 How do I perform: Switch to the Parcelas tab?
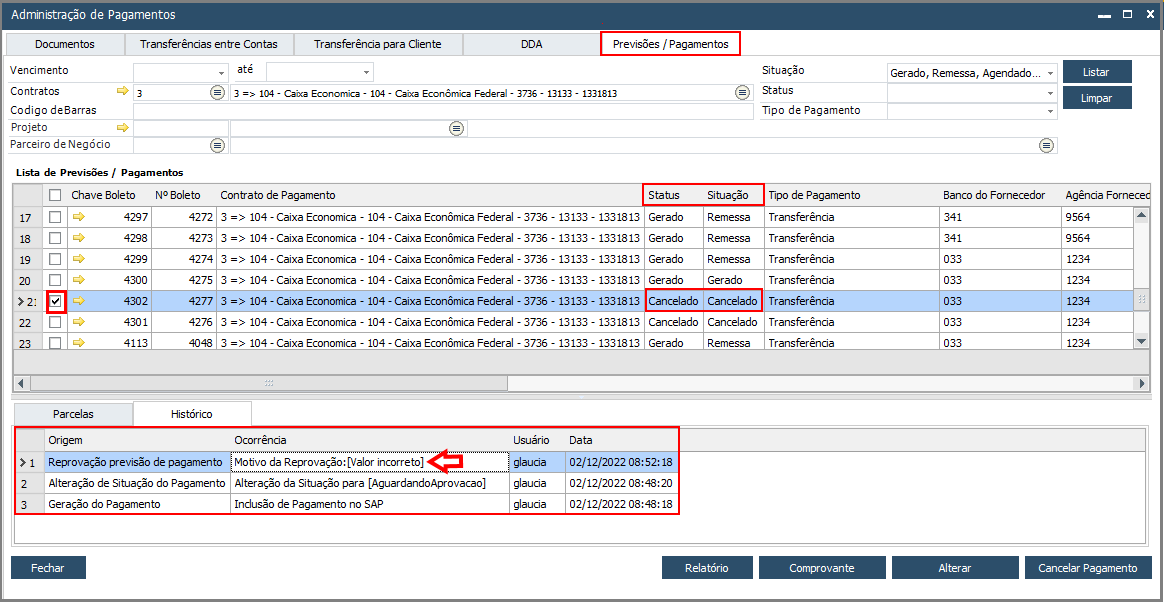[73, 413]
